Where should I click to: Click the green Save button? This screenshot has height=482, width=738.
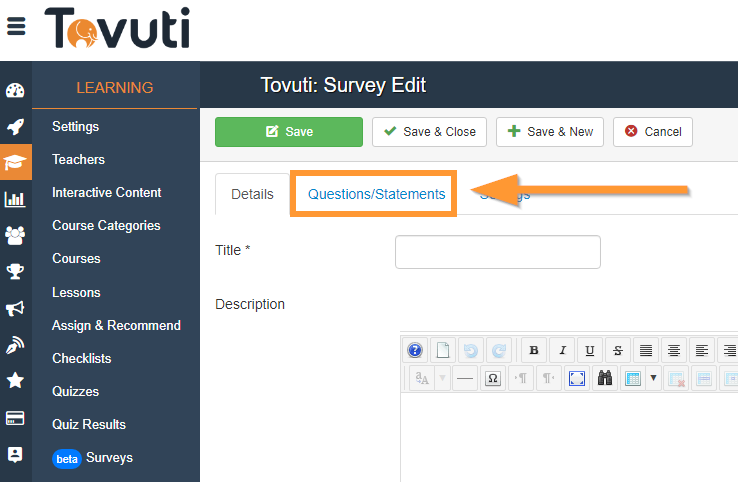click(x=289, y=132)
